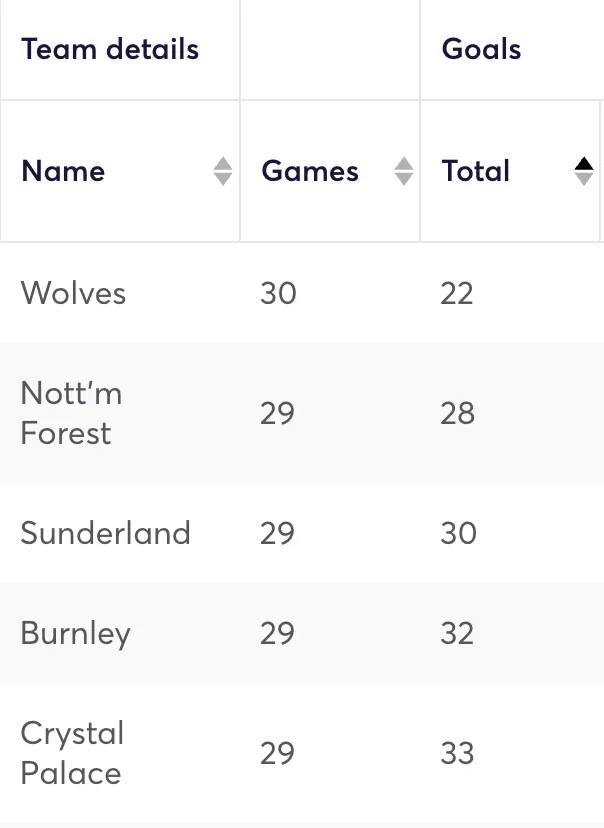Click Burnley's goals total of 32
The width and height of the screenshot is (604, 828).
pos(458,633)
